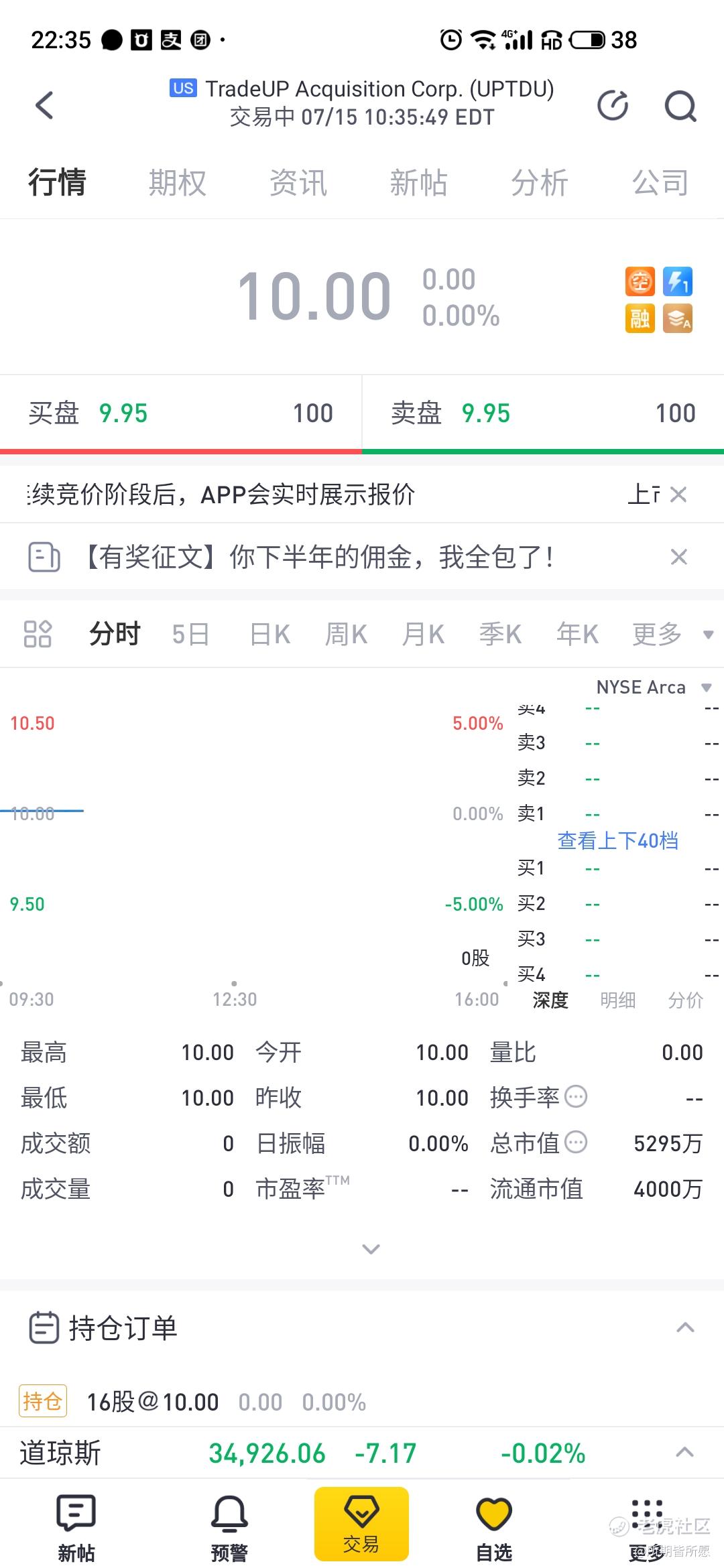Tap the 流通市值 4000万 value
Screen dimensions: 724x1568
tap(668, 1189)
